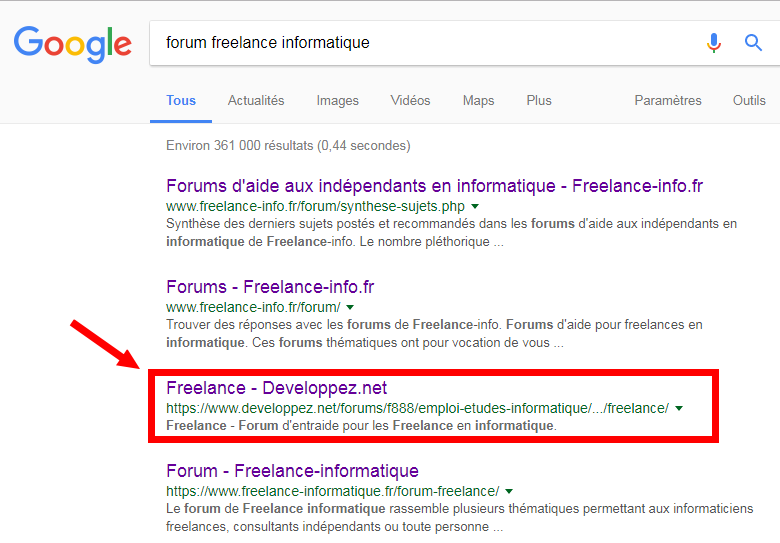
Task: Click the Google logo
Action: tap(73, 44)
